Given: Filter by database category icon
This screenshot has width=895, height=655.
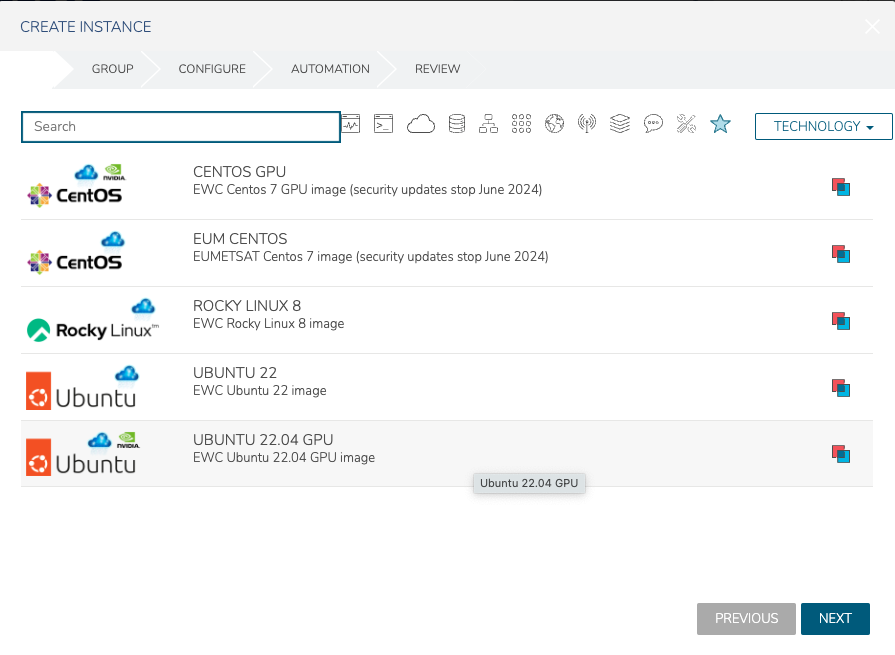Looking at the screenshot, I should click(x=457, y=123).
